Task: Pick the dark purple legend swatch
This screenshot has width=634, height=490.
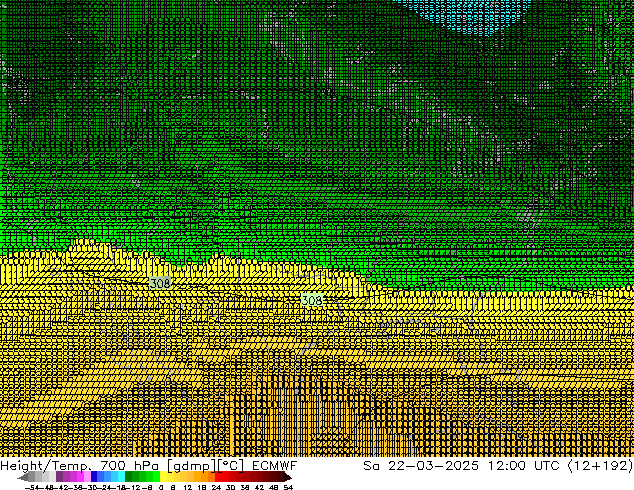Action: (x=59, y=477)
